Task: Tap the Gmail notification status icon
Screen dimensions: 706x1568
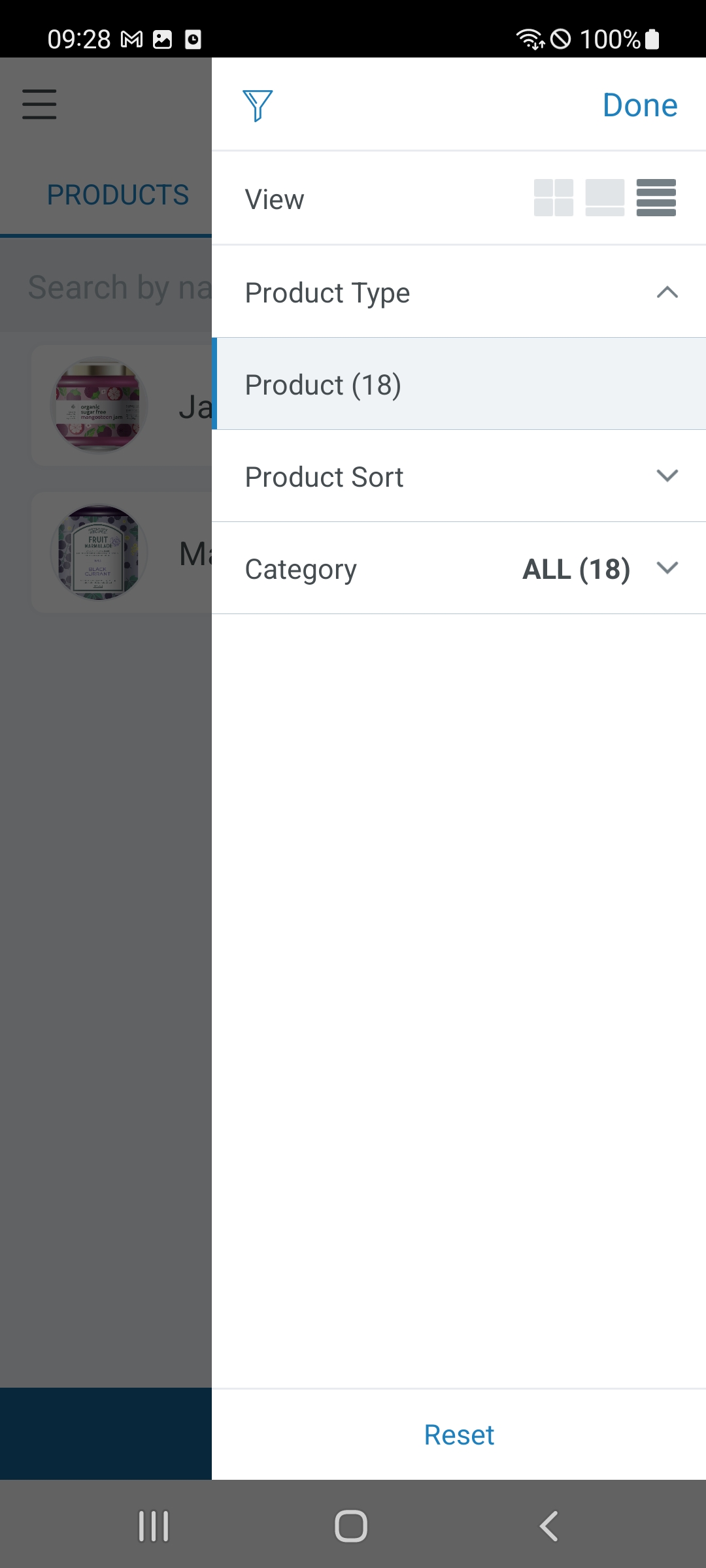Action: click(x=132, y=40)
